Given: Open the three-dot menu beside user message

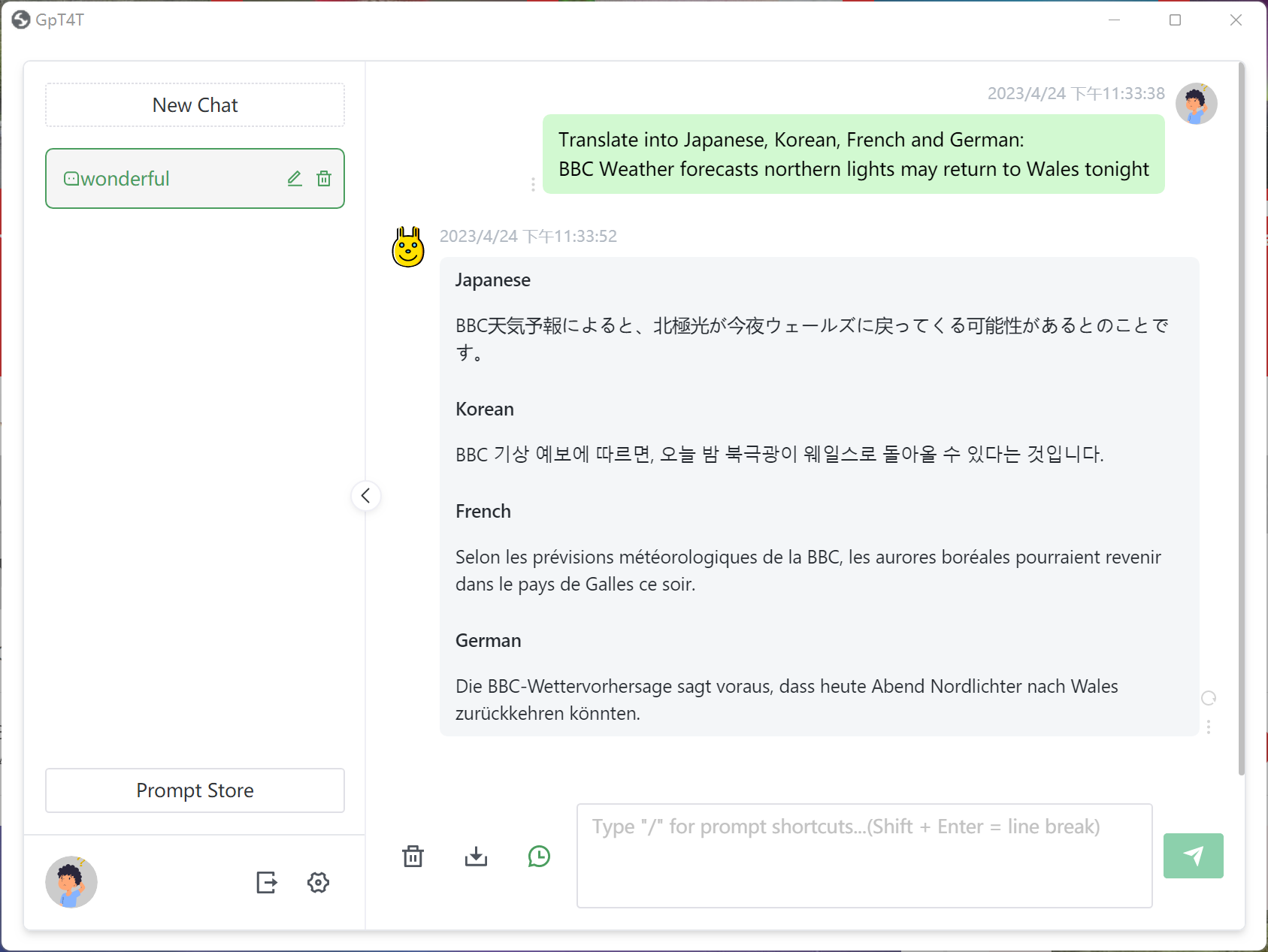Looking at the screenshot, I should (533, 184).
